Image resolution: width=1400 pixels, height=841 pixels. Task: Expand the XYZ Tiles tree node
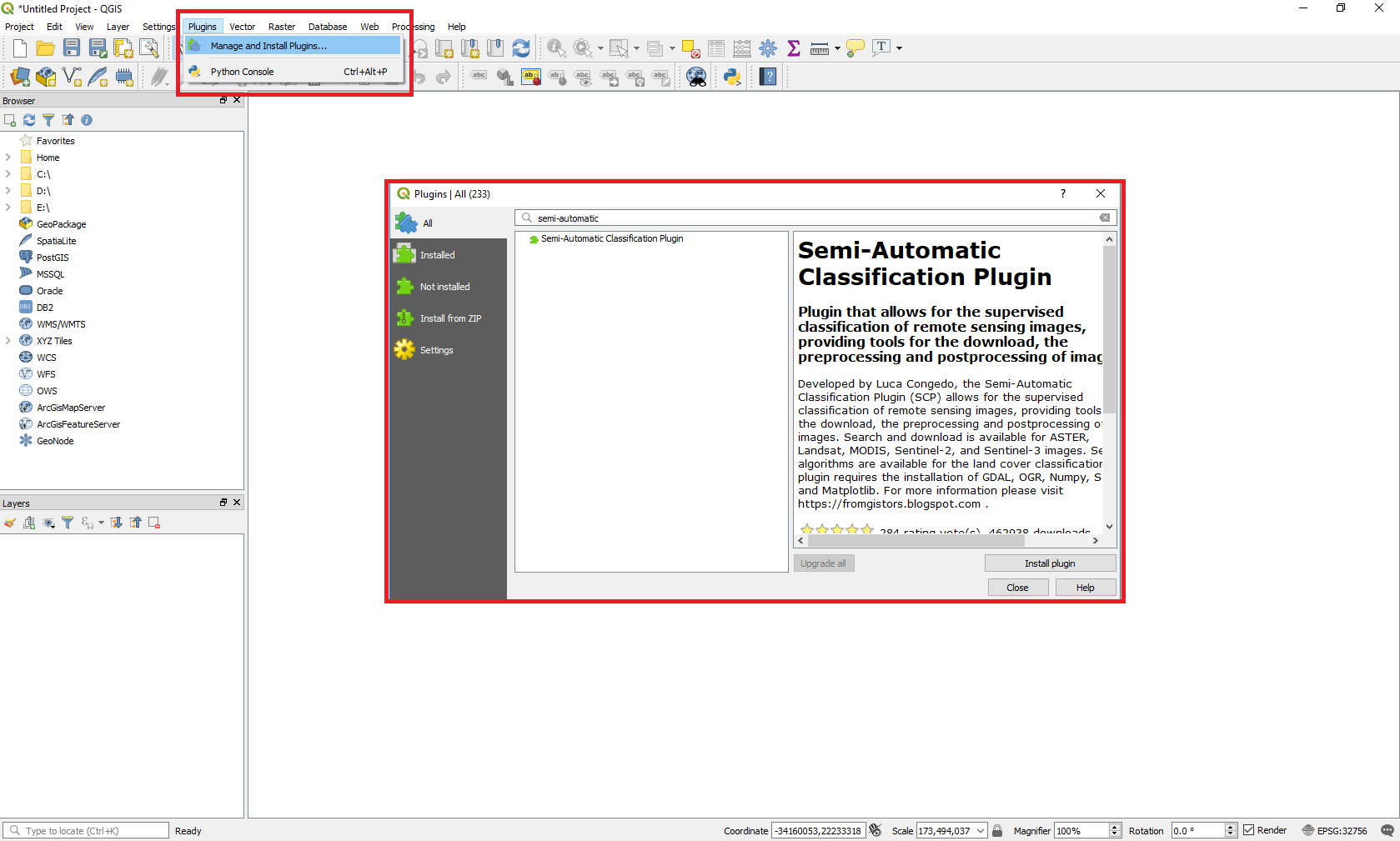8,341
